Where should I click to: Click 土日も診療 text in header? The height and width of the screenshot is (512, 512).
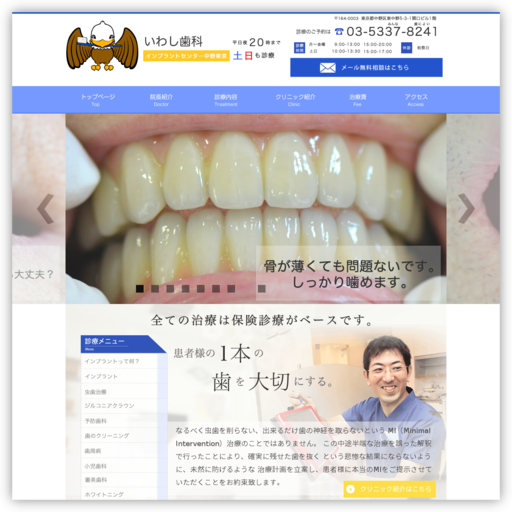254,55
